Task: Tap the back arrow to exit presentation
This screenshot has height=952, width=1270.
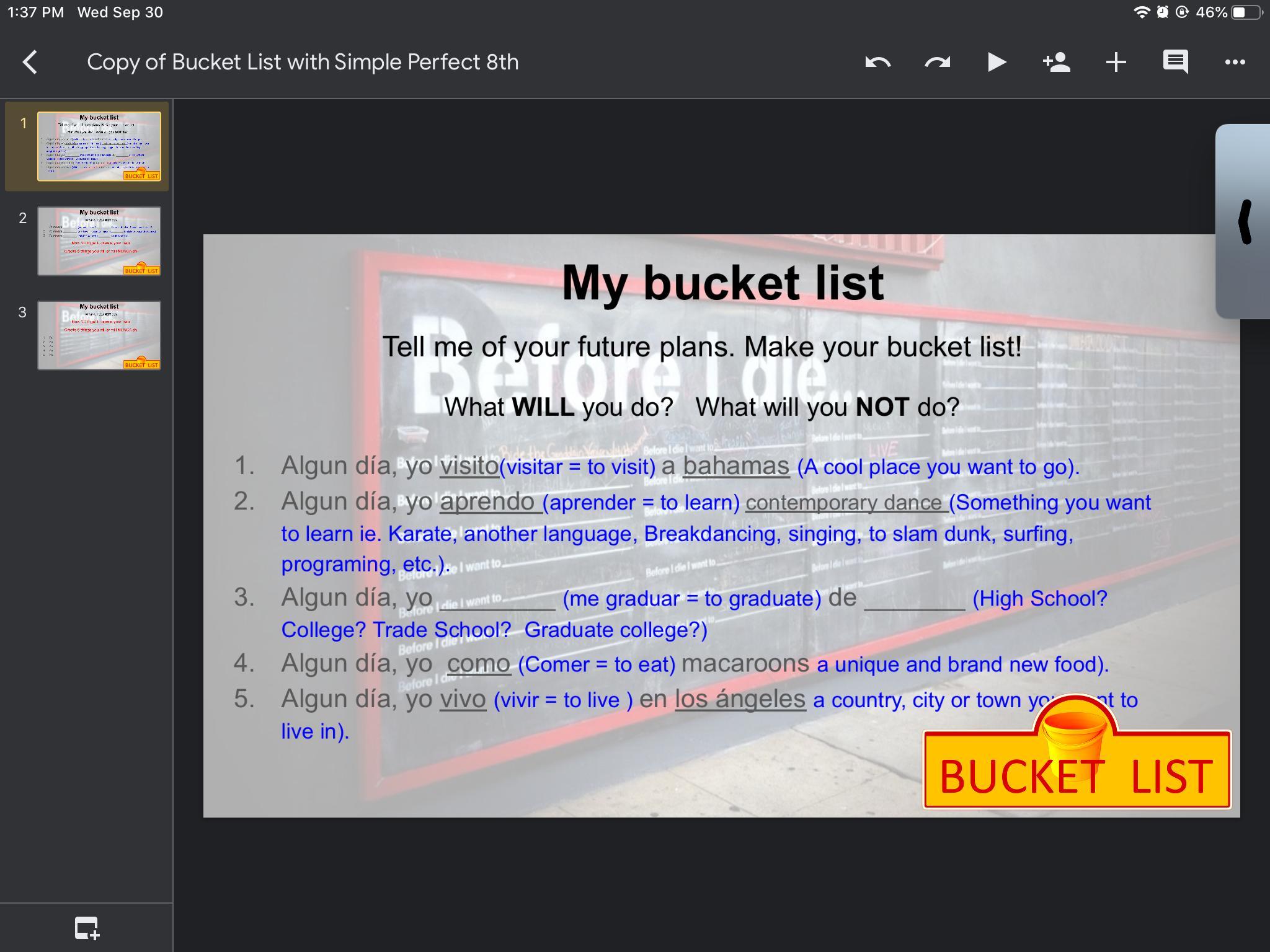Action: 30,62
